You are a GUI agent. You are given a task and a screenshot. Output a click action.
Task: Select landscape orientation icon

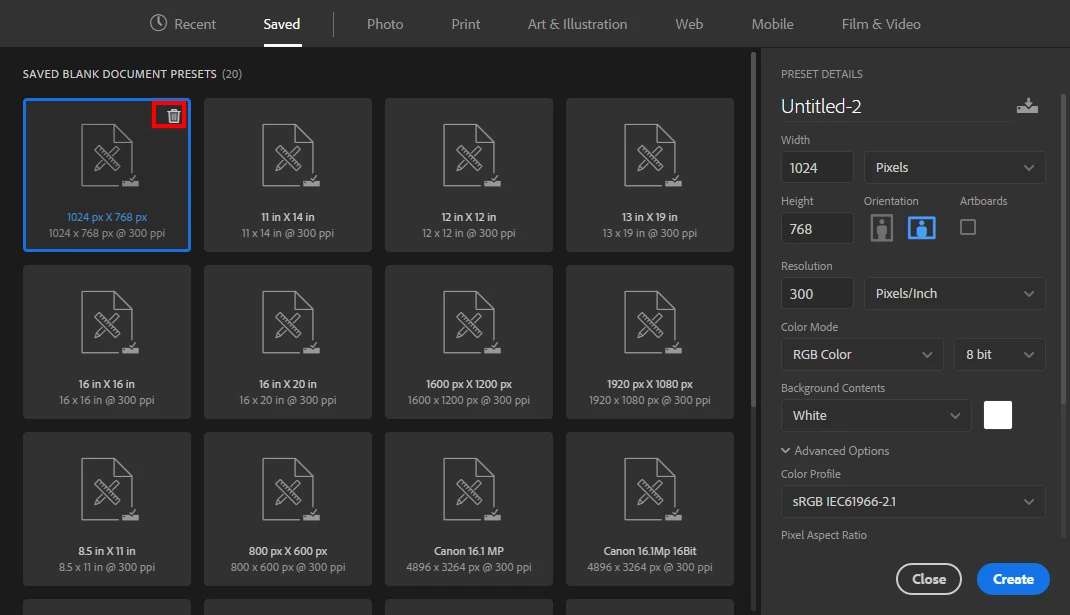[x=921, y=228]
